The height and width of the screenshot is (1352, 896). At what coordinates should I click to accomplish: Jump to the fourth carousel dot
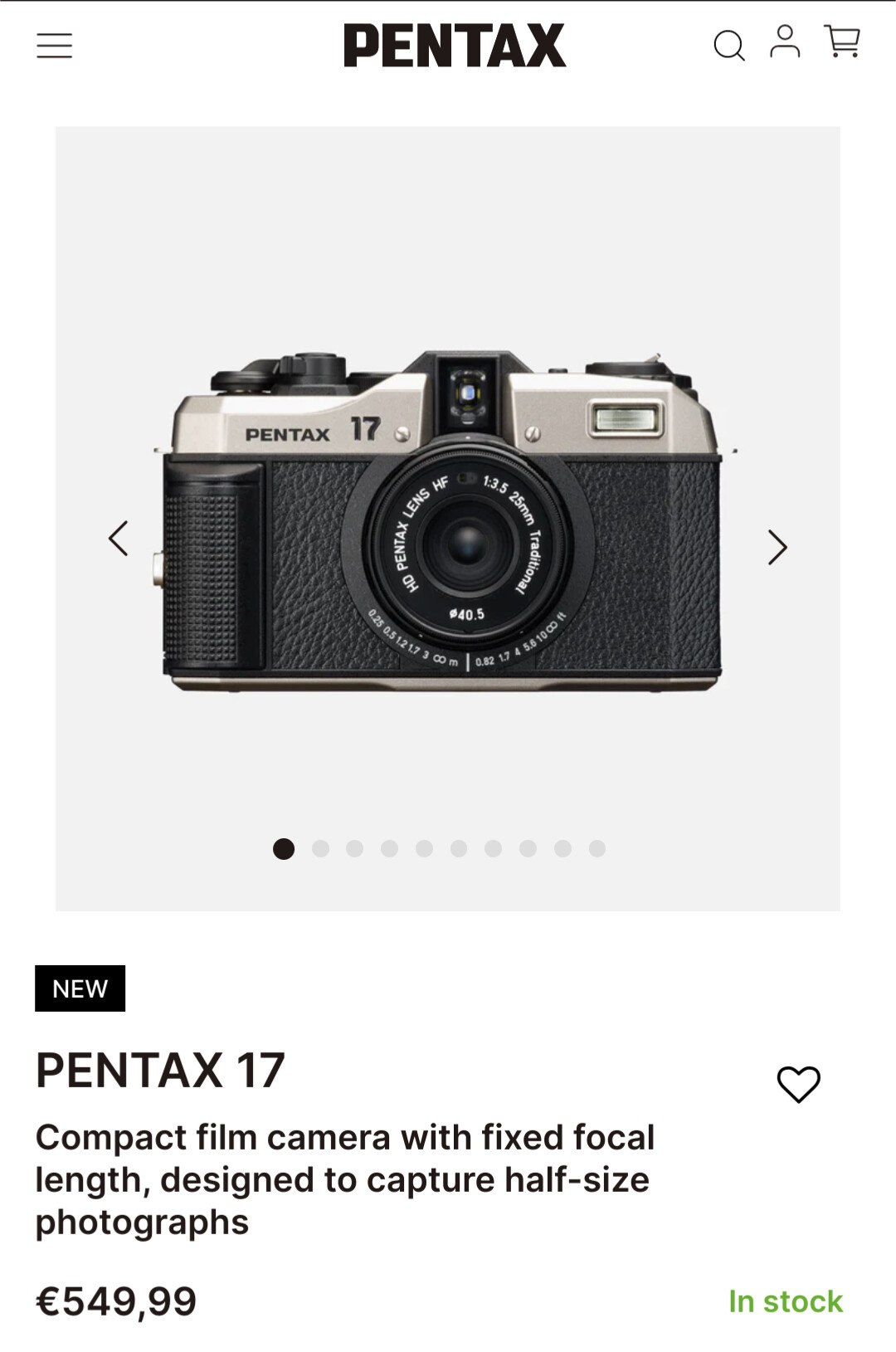click(x=390, y=848)
